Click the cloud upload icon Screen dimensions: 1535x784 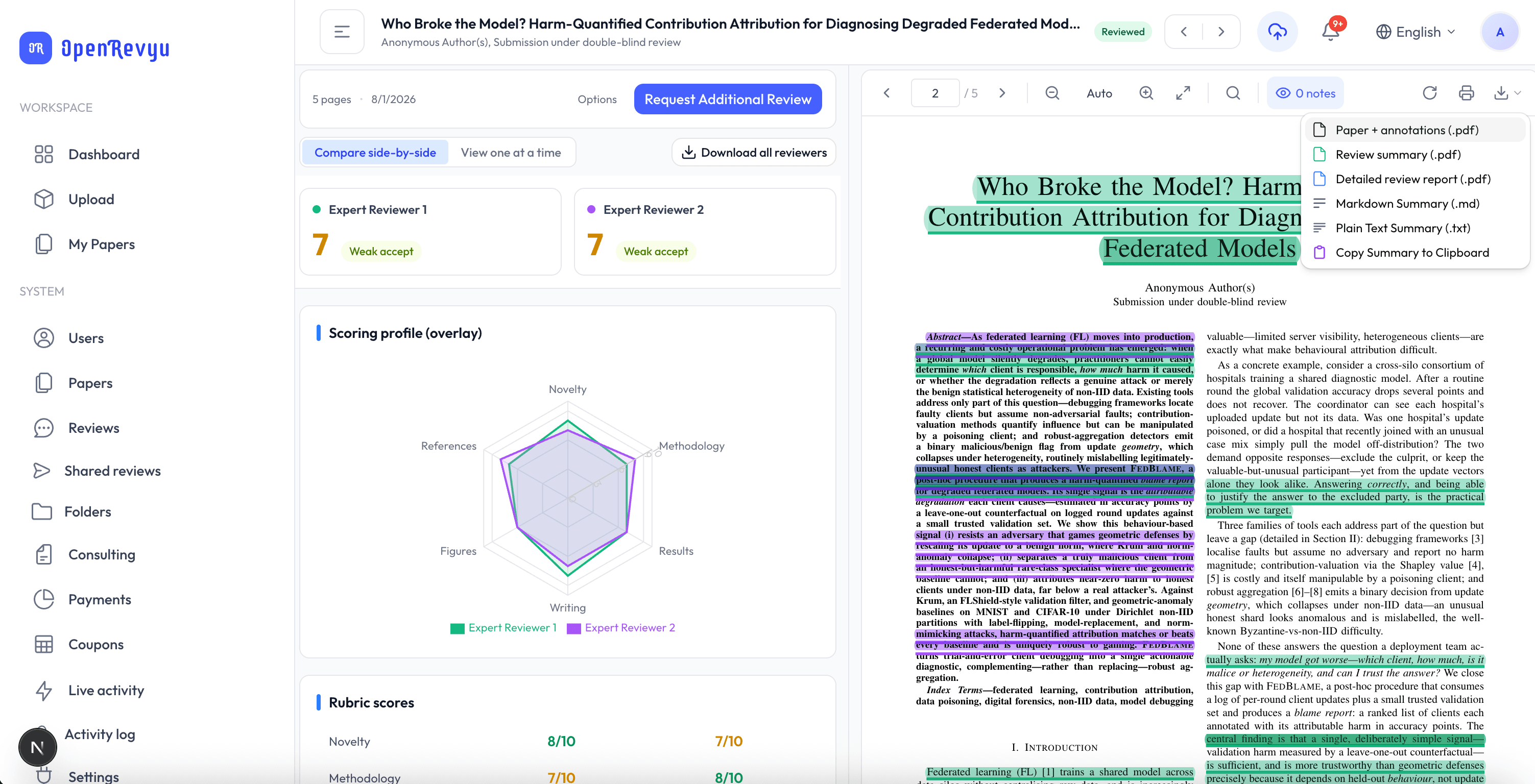tap(1277, 32)
